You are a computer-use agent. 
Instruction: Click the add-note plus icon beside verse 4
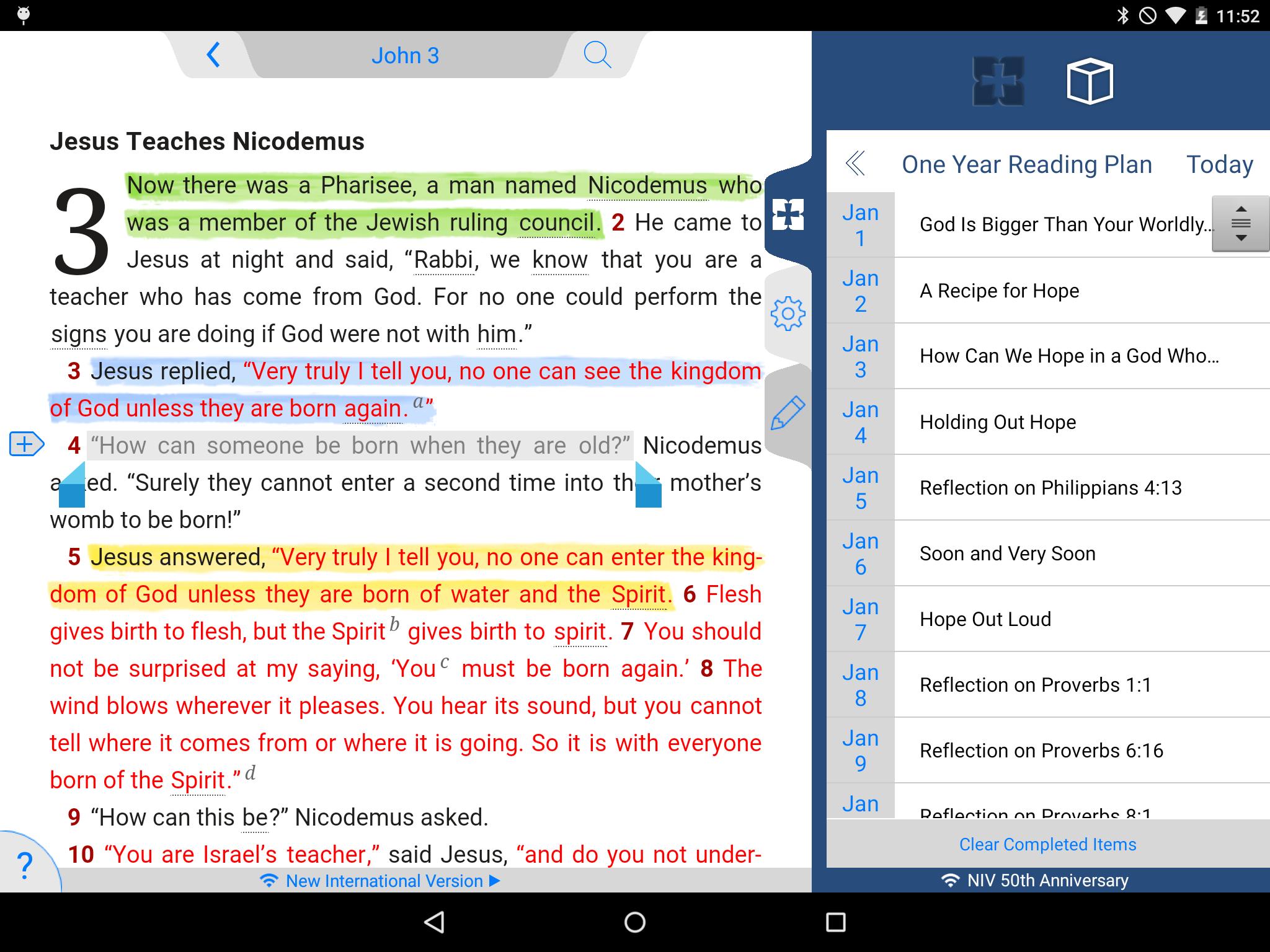27,444
